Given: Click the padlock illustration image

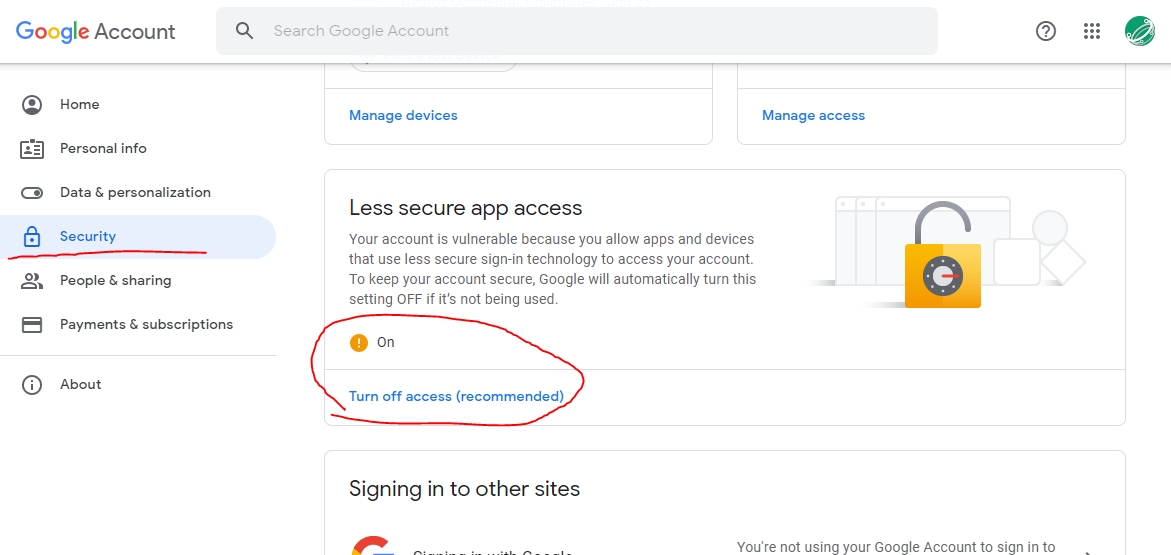Looking at the screenshot, I should pyautogui.click(x=942, y=262).
